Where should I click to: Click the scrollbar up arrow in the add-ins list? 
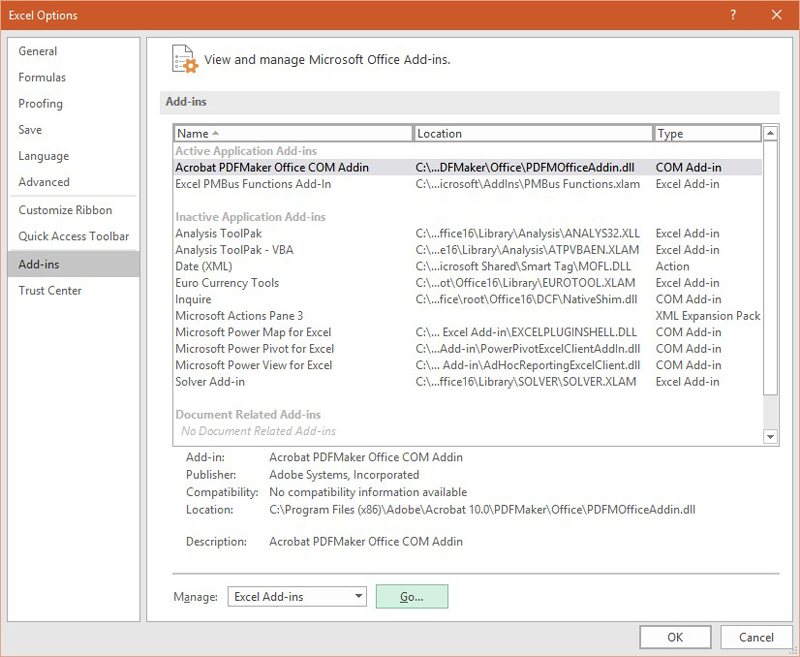click(x=770, y=133)
